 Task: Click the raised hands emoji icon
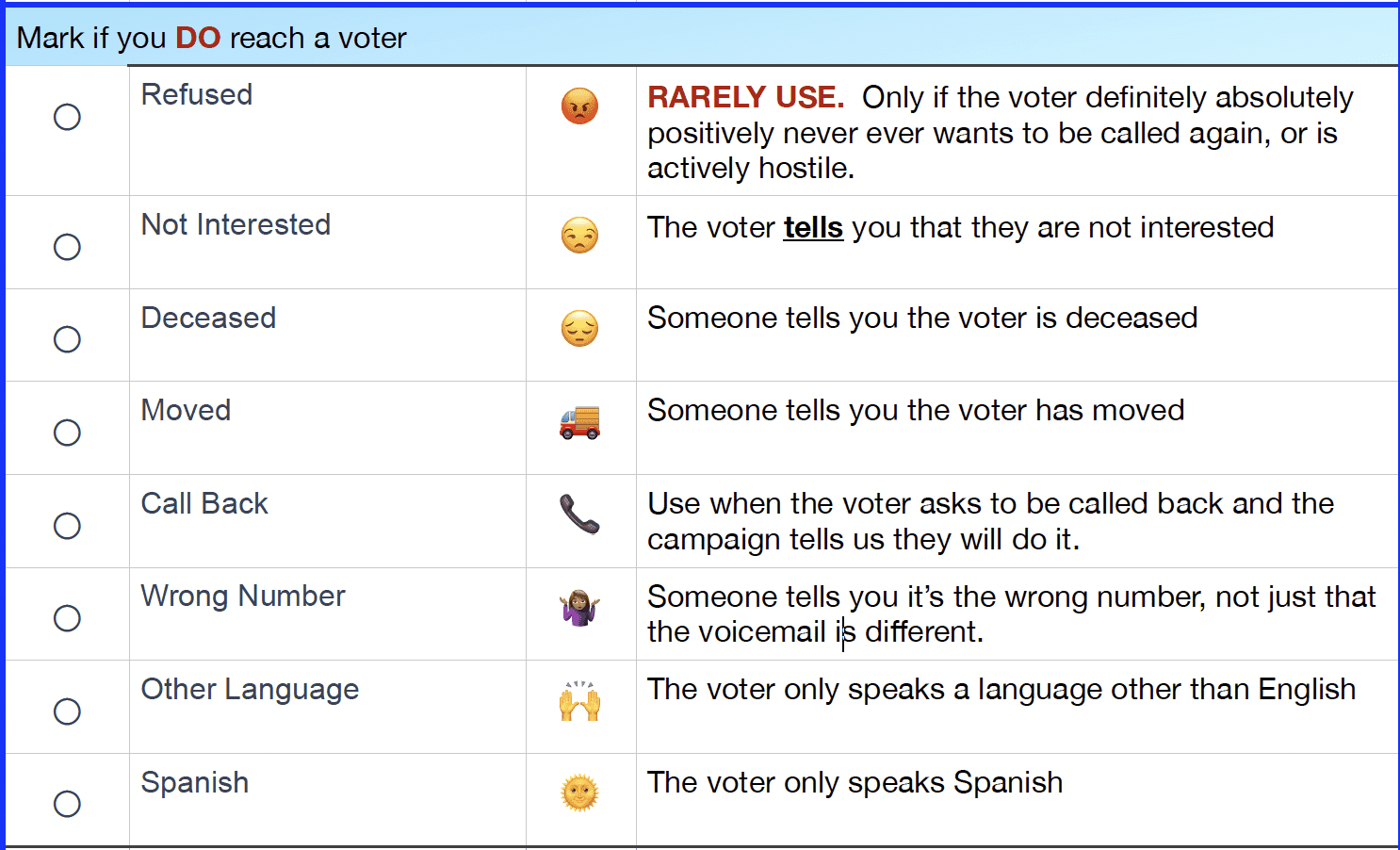[x=579, y=701]
